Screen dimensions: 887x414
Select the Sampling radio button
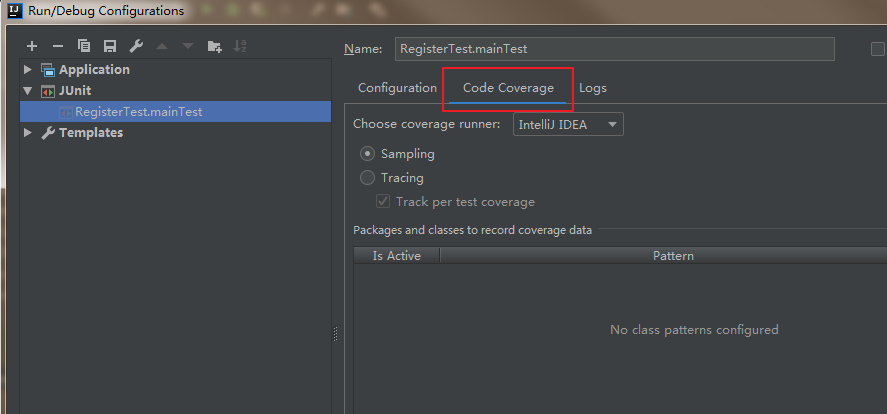368,153
